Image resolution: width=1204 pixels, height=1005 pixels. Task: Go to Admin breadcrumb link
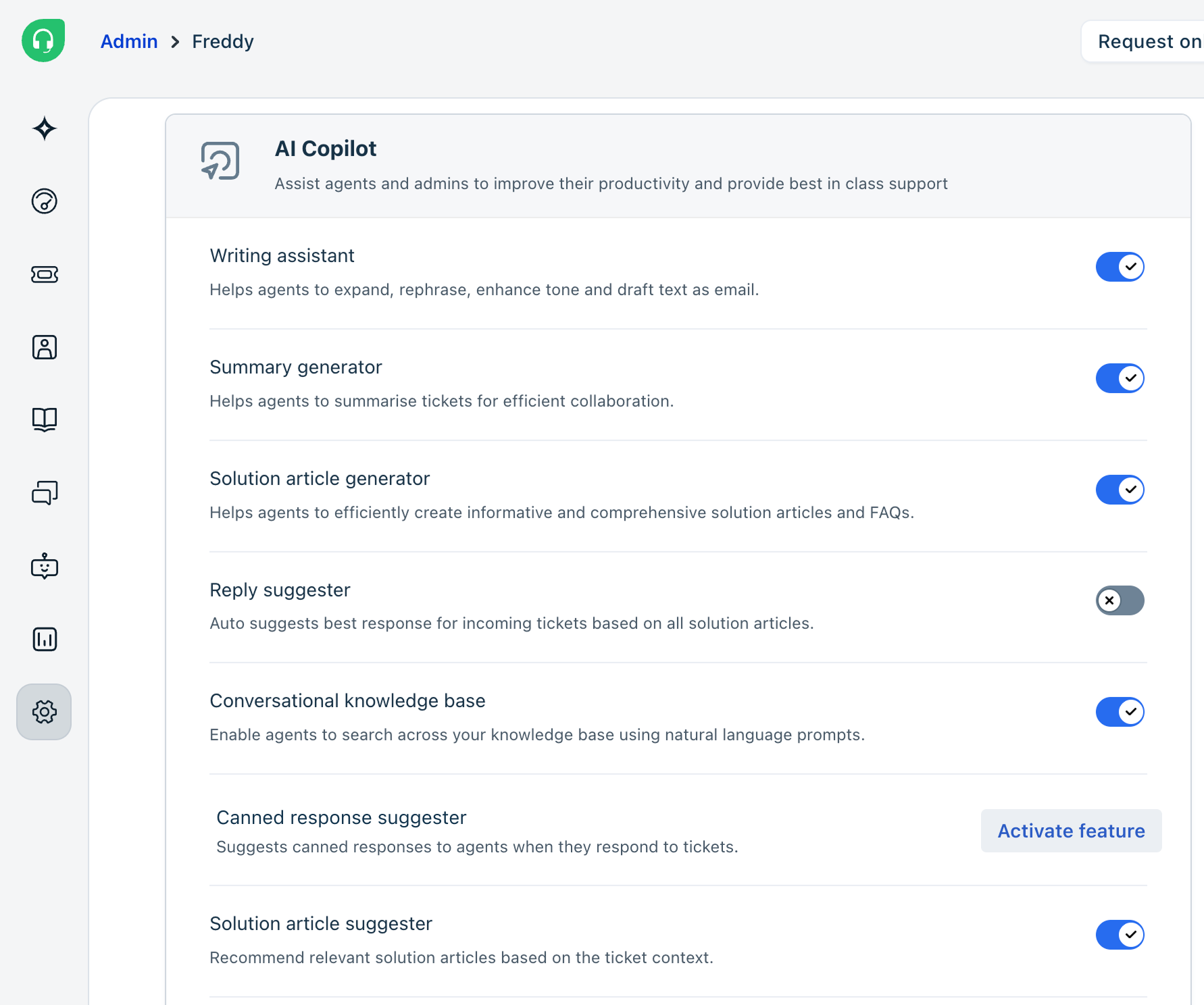(129, 41)
